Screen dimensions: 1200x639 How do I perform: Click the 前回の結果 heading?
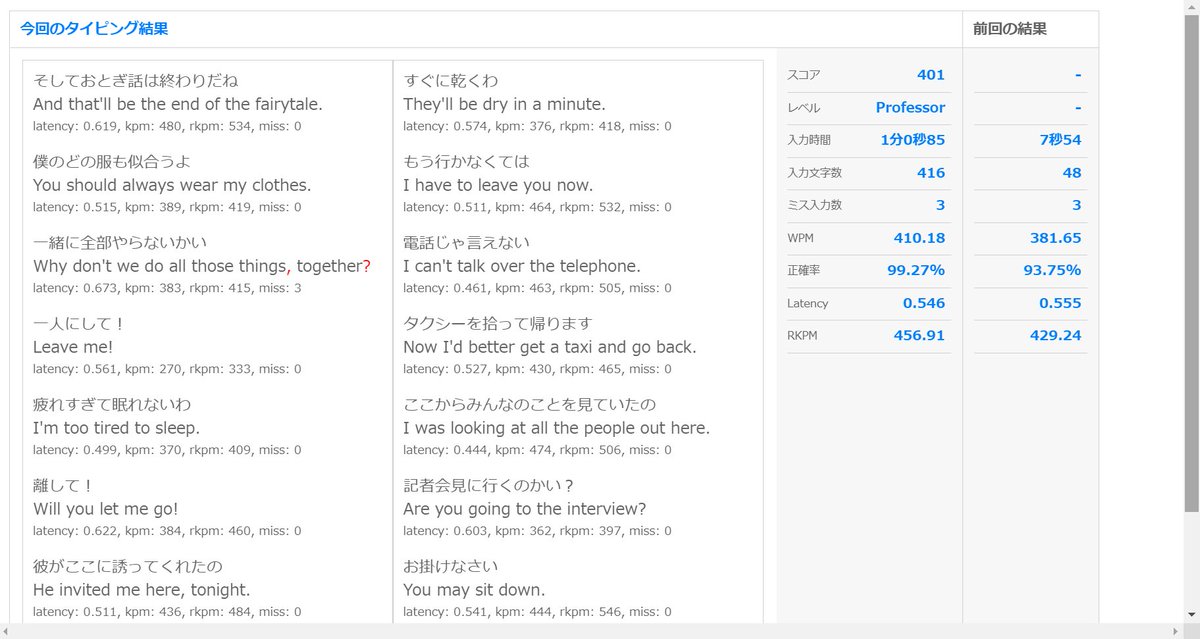coord(1010,29)
